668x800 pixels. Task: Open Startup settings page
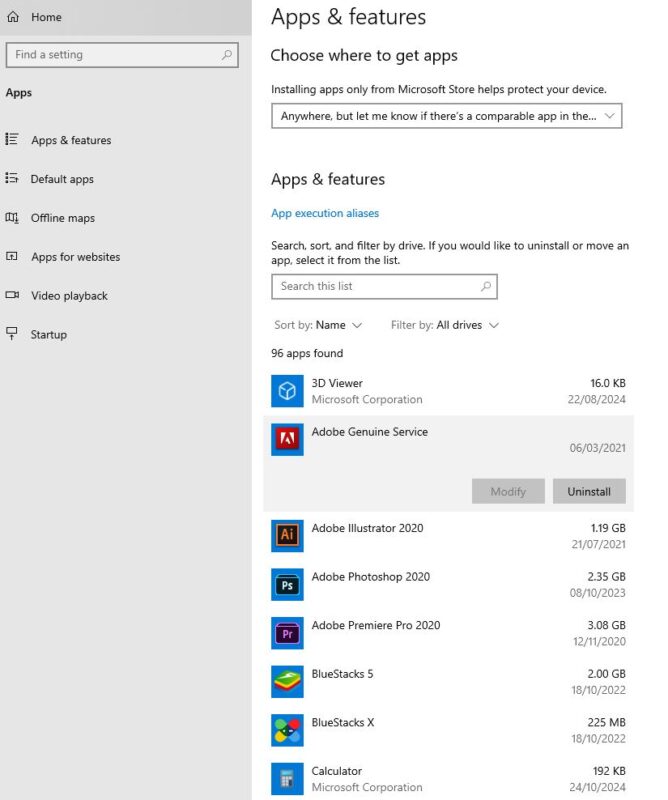point(48,334)
